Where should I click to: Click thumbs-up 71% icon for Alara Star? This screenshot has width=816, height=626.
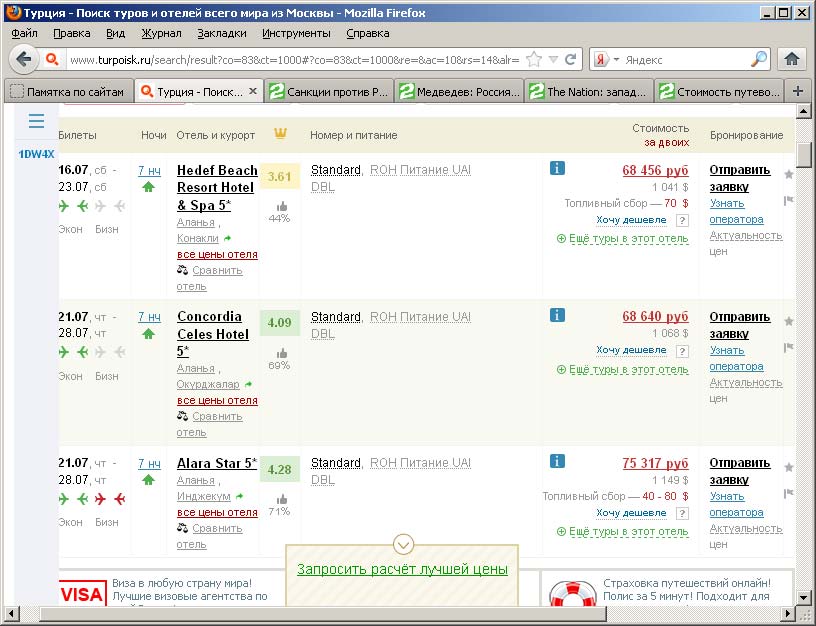282,500
